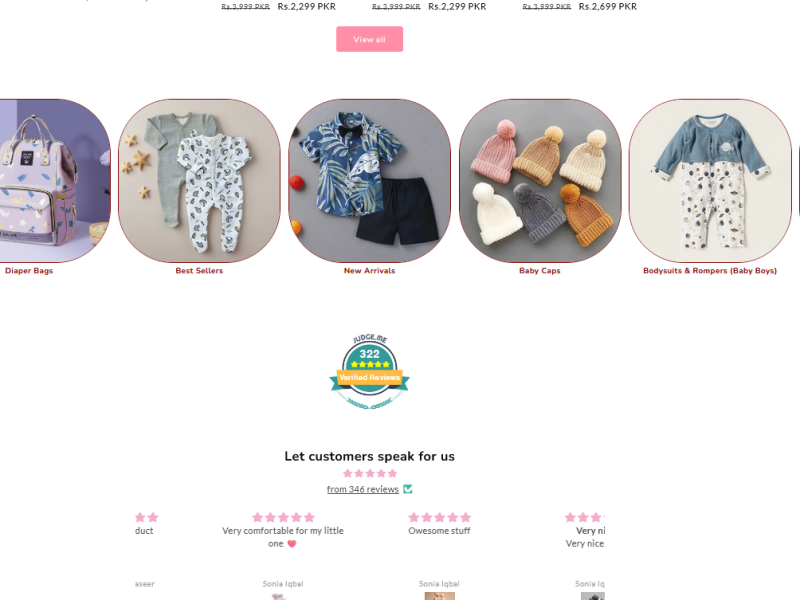
Task: Click the Rs.2,699 PKR product price
Action: (x=608, y=7)
